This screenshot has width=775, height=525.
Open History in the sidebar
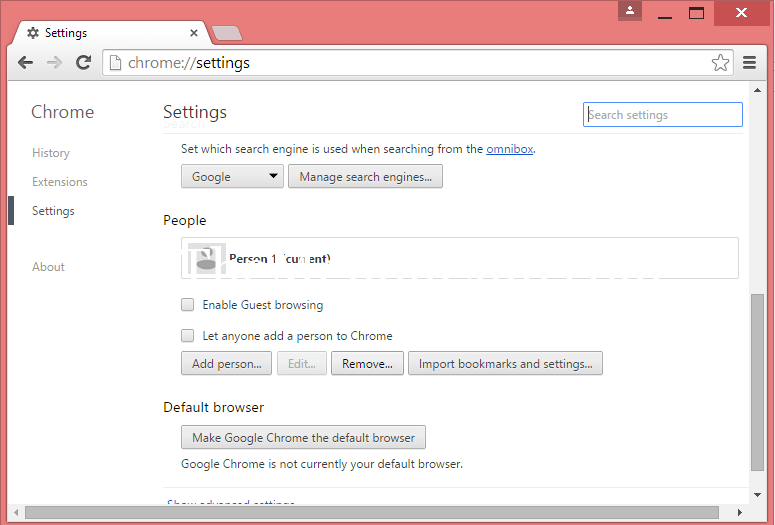[x=51, y=153]
